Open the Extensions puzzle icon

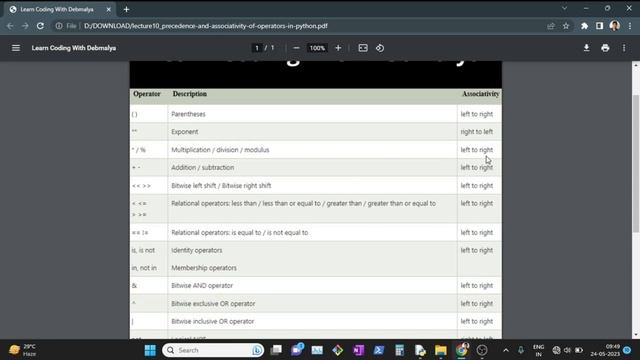[584, 26]
